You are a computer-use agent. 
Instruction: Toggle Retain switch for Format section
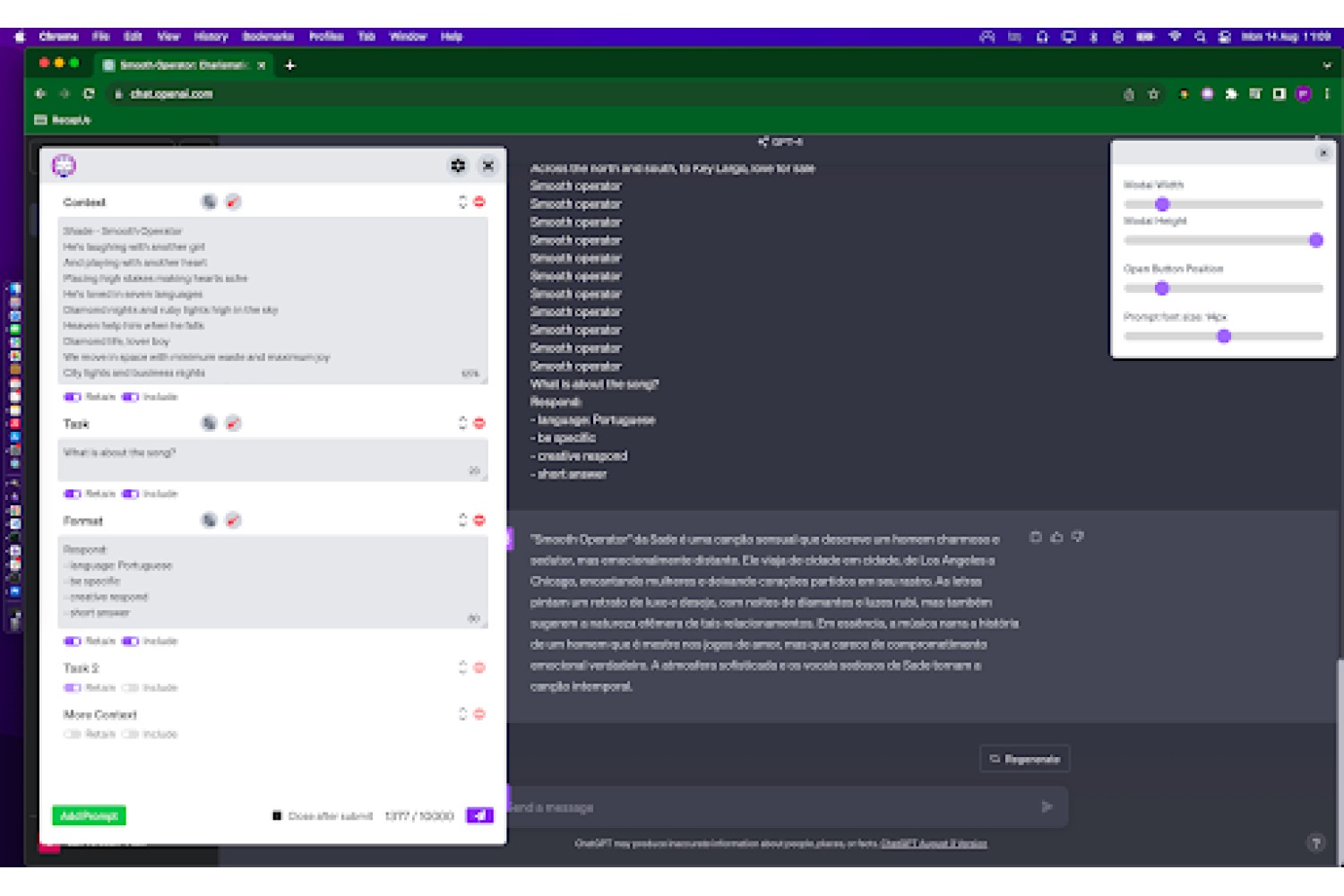coord(73,641)
